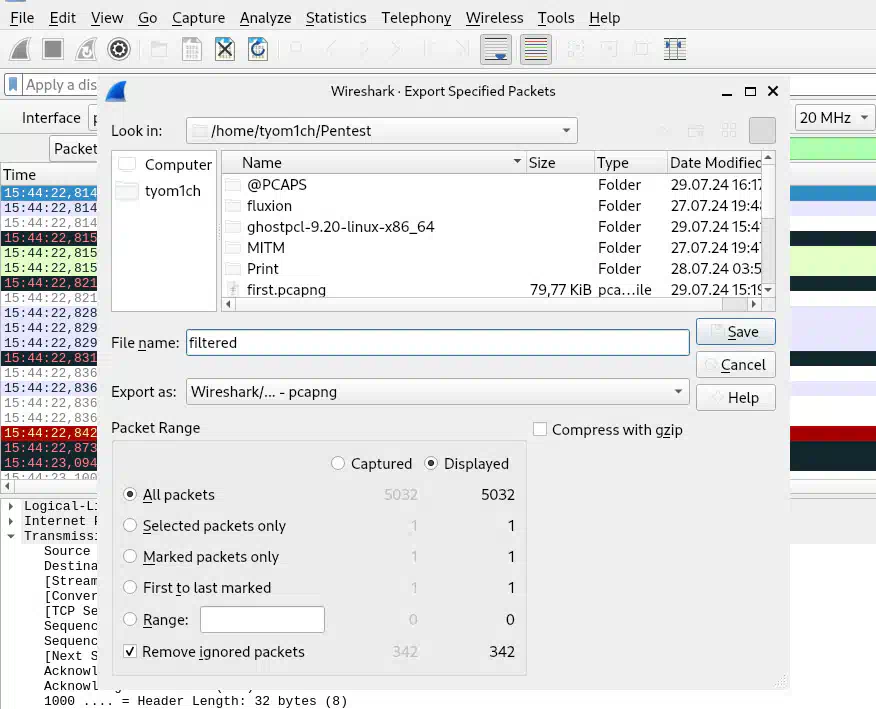This screenshot has height=709, width=876.
Task: Click the stop capture square icon
Action: pyautogui.click(x=53, y=49)
